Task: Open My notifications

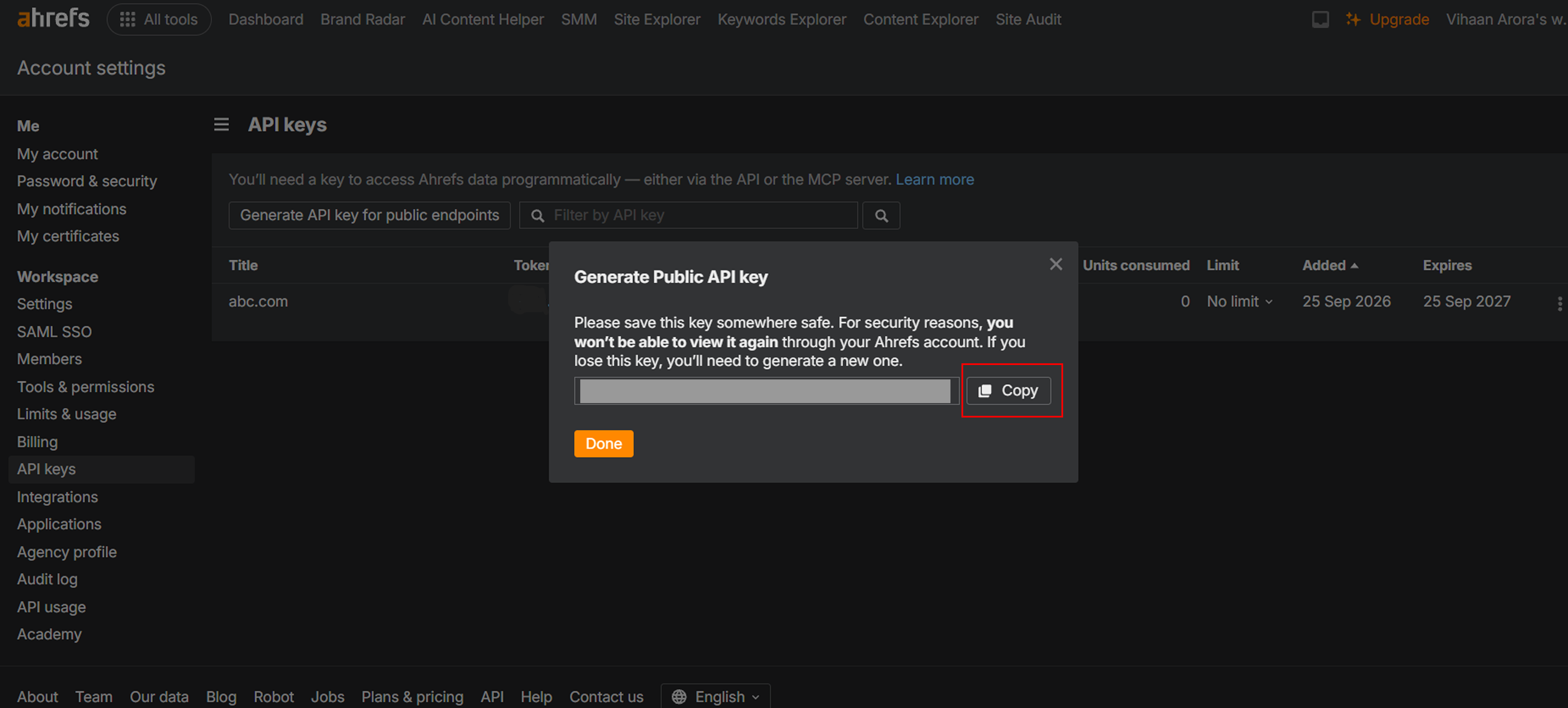Action: 72,210
